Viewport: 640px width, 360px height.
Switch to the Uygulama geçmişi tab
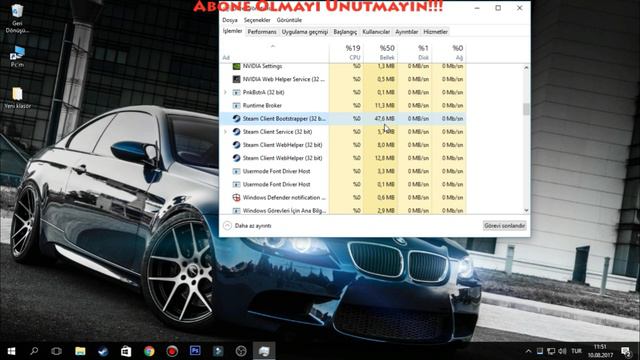click(305, 32)
